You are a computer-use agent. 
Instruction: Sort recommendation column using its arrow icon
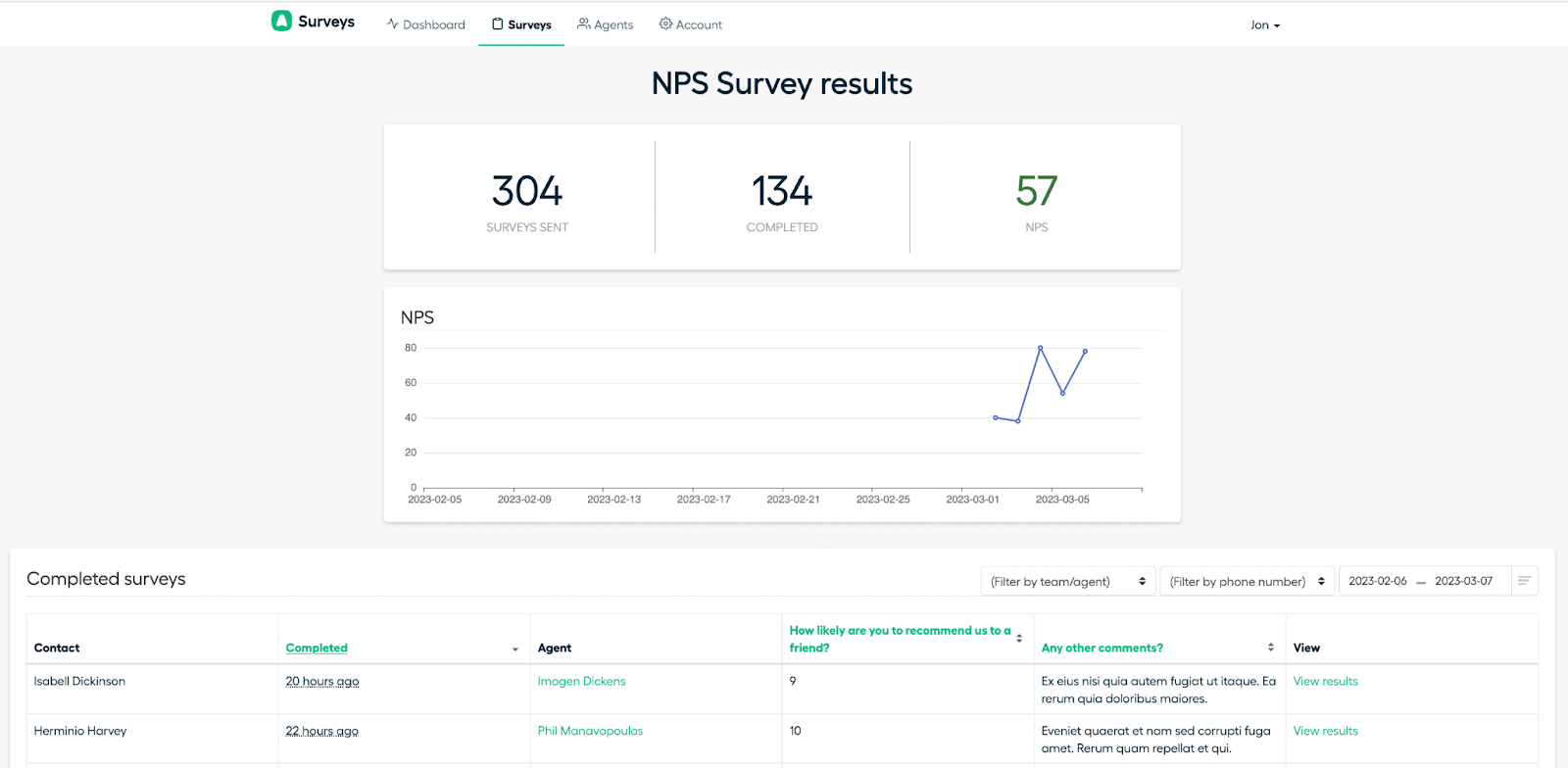pyautogui.click(x=1019, y=638)
